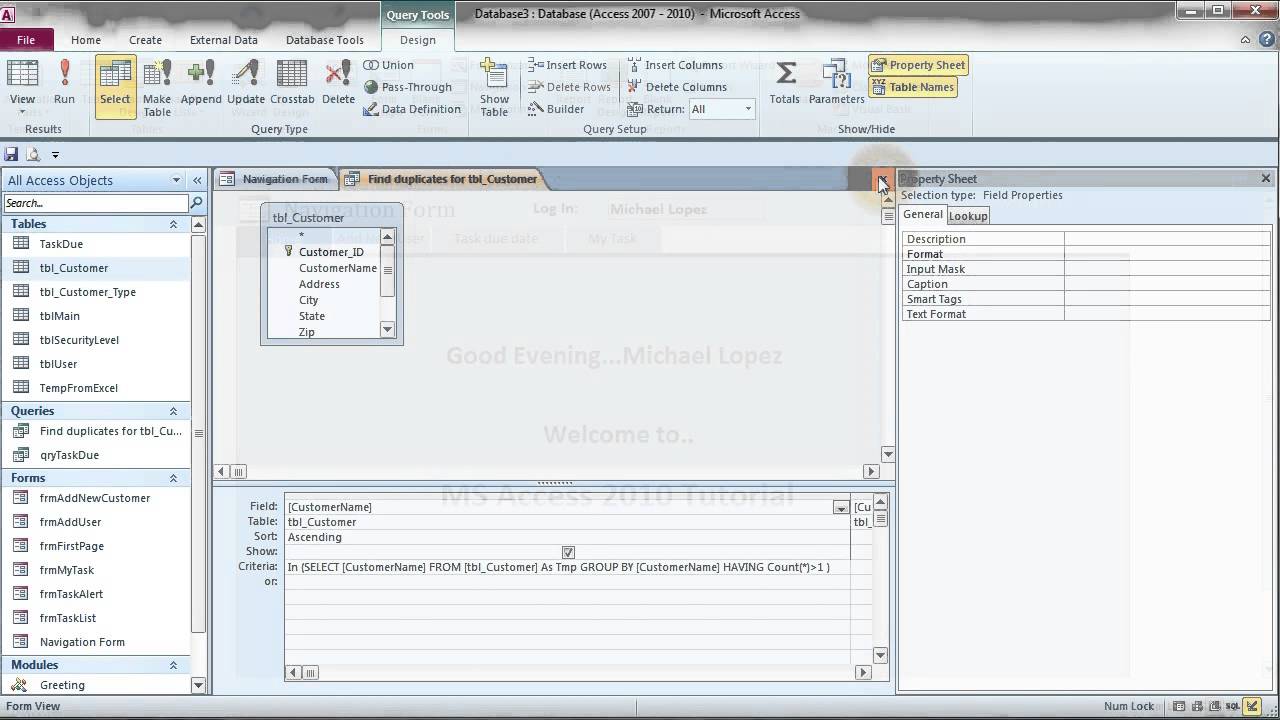Click print preview icon in quick access toolbar
The height and width of the screenshot is (720, 1280).
click(x=33, y=154)
